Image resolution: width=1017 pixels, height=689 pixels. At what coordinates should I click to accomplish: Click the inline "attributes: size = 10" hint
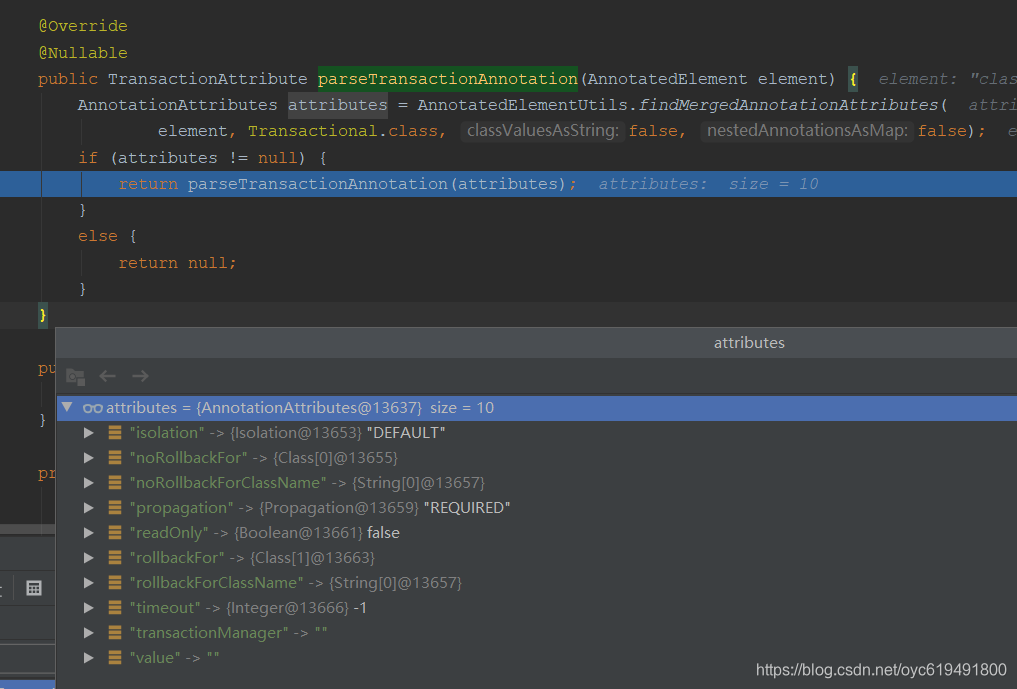pos(708,184)
